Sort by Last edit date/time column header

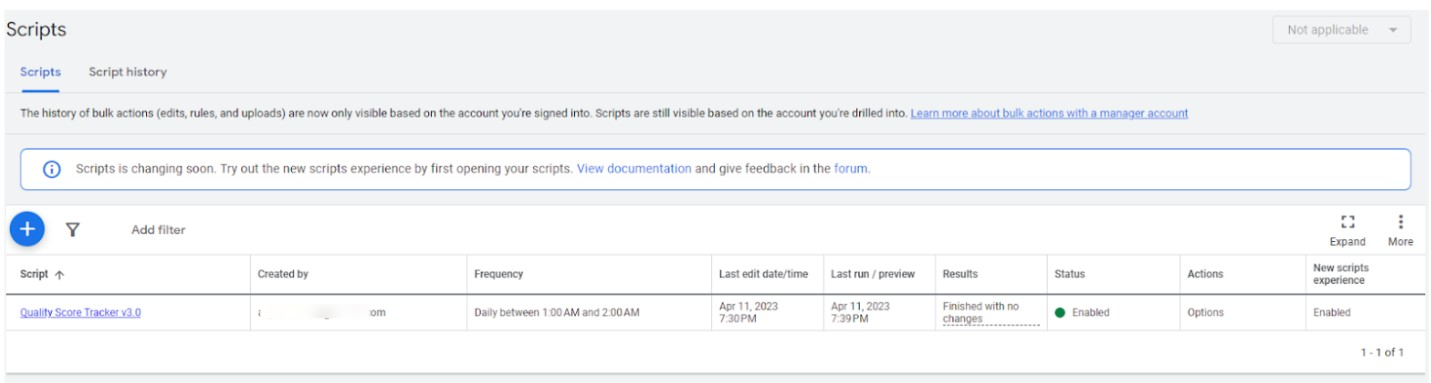(x=763, y=274)
